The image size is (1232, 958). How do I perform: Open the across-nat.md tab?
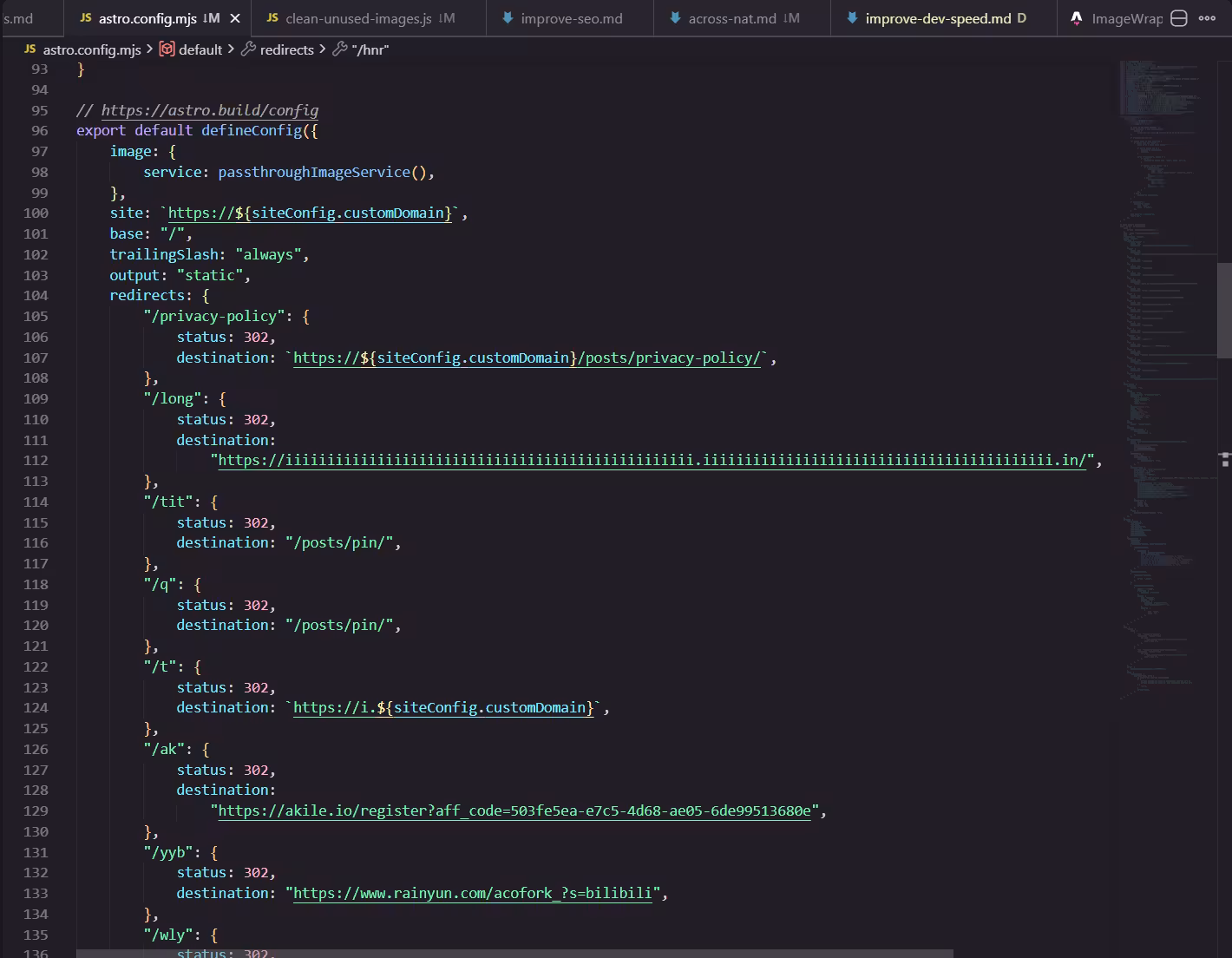(x=731, y=18)
